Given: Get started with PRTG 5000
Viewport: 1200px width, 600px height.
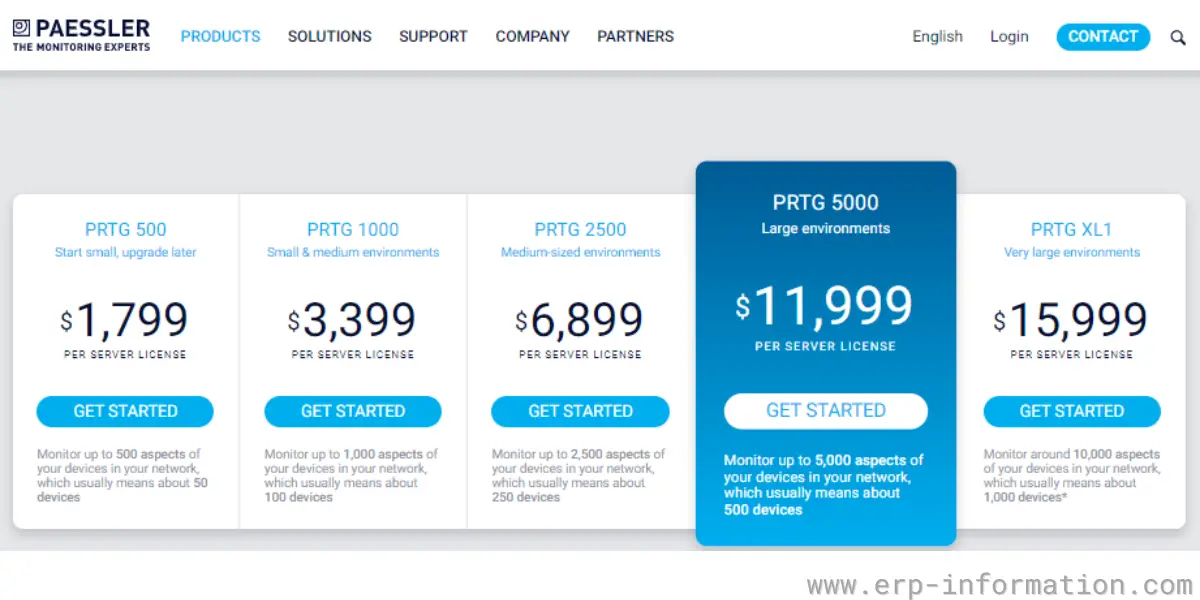Looking at the screenshot, I should pos(826,411).
